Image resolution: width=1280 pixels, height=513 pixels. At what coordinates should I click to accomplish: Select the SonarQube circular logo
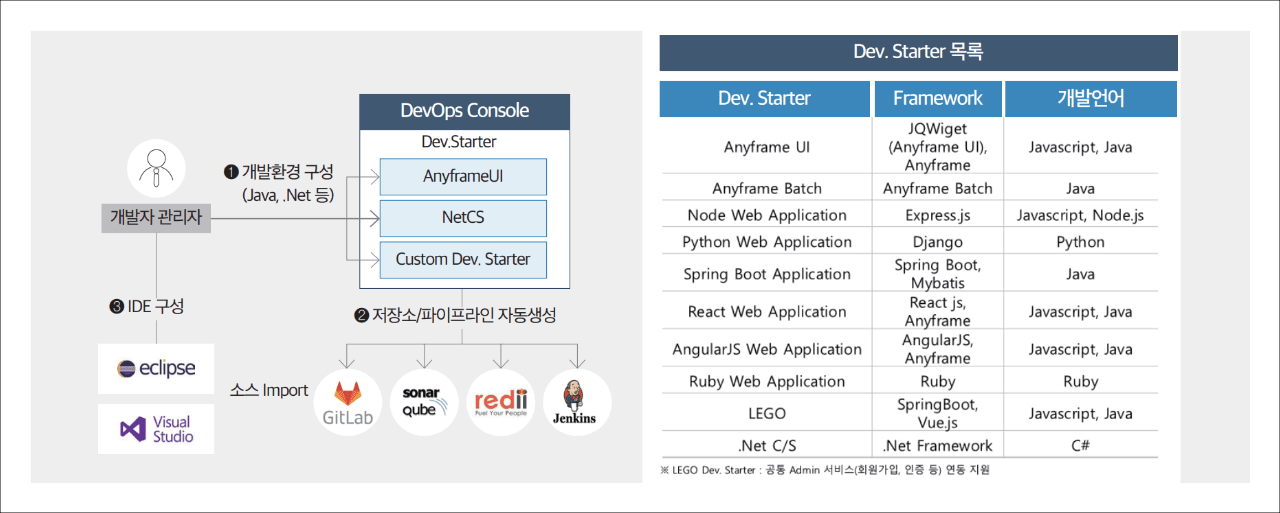pyautogui.click(x=424, y=402)
